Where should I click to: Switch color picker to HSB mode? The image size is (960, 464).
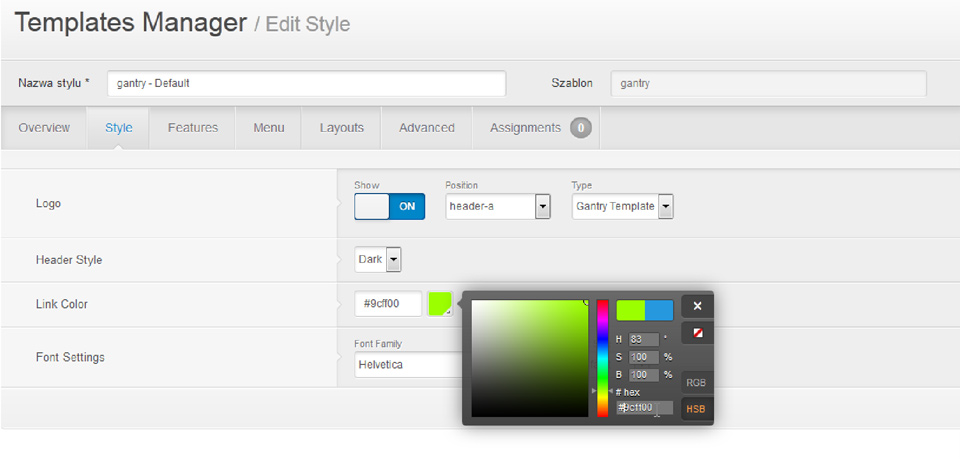point(697,409)
